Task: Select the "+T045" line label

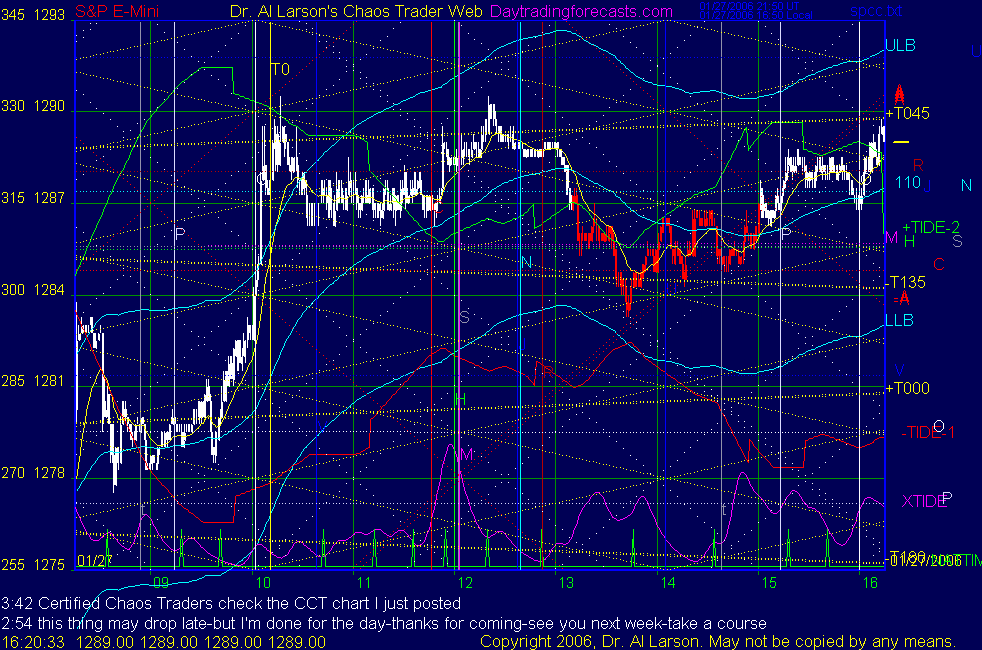Action: click(907, 113)
